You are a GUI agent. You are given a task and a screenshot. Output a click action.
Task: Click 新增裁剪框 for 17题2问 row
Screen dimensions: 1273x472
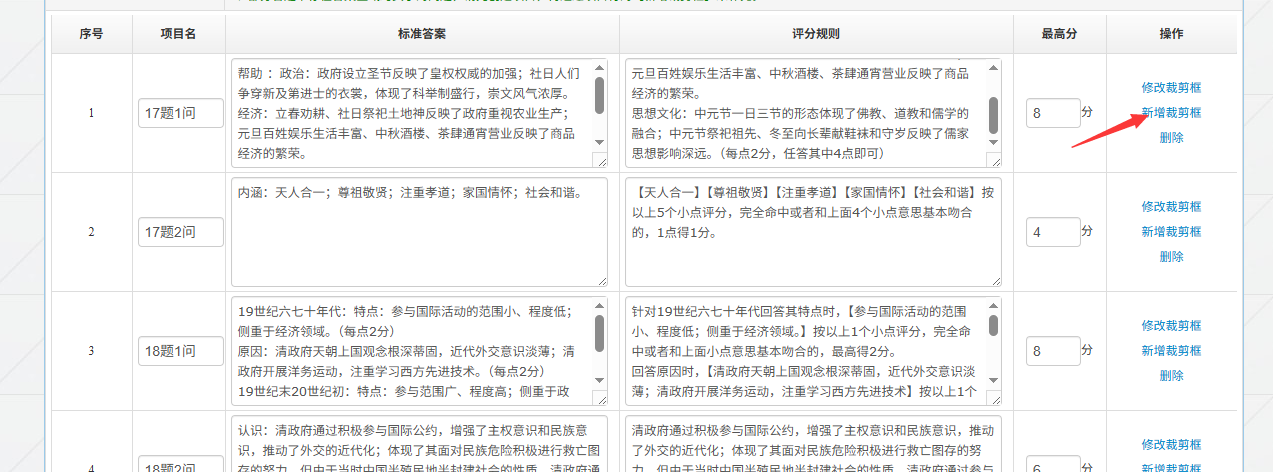1171,232
